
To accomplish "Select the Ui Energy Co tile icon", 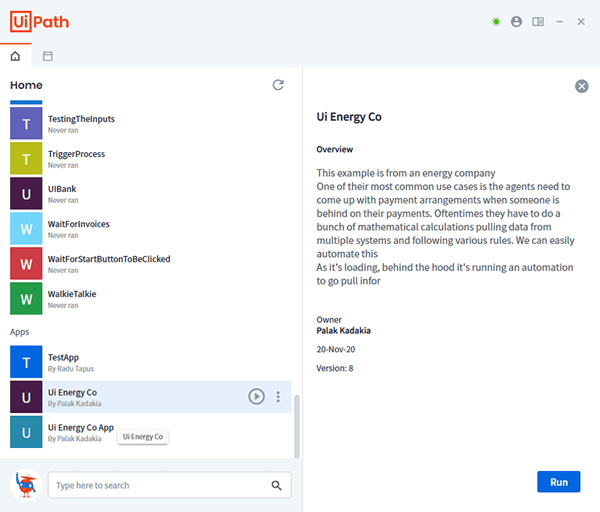I will coord(26,397).
